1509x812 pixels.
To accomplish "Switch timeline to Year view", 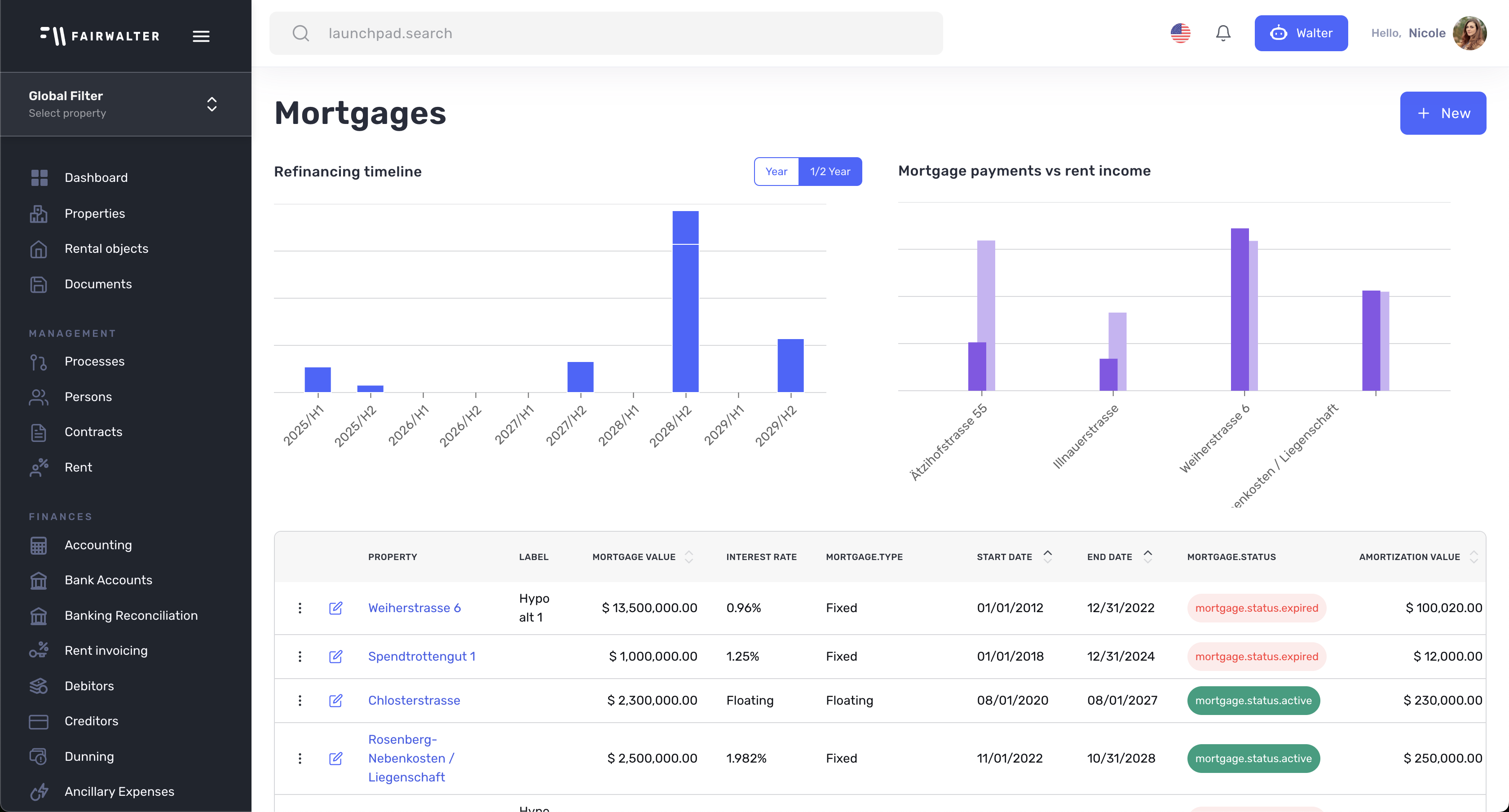I will (776, 172).
